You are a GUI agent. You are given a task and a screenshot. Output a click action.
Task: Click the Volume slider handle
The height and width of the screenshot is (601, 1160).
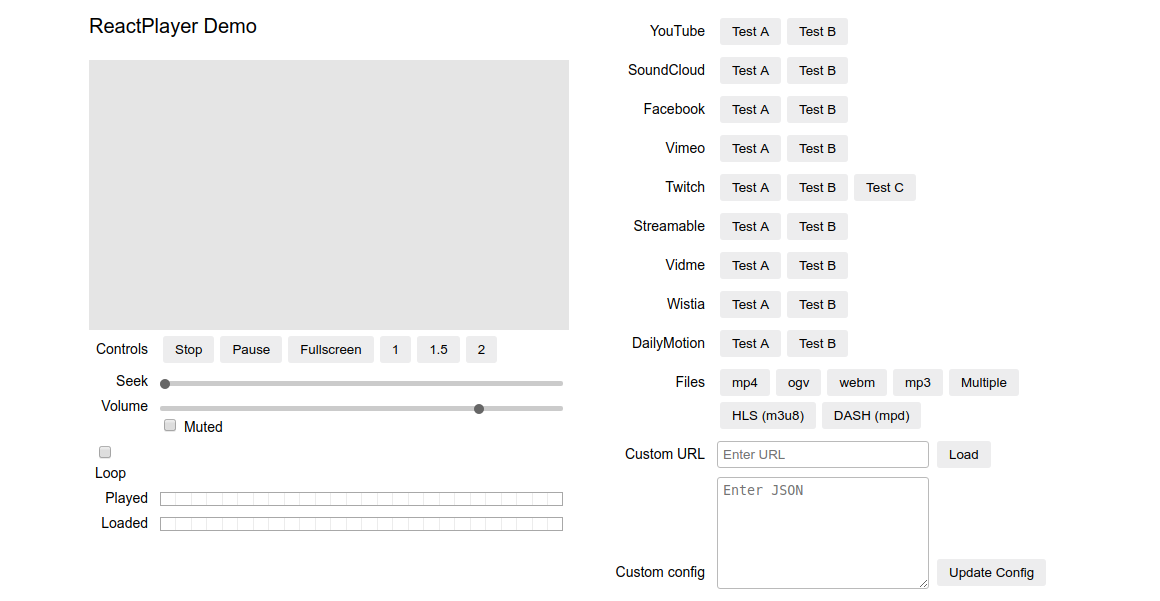coord(479,409)
